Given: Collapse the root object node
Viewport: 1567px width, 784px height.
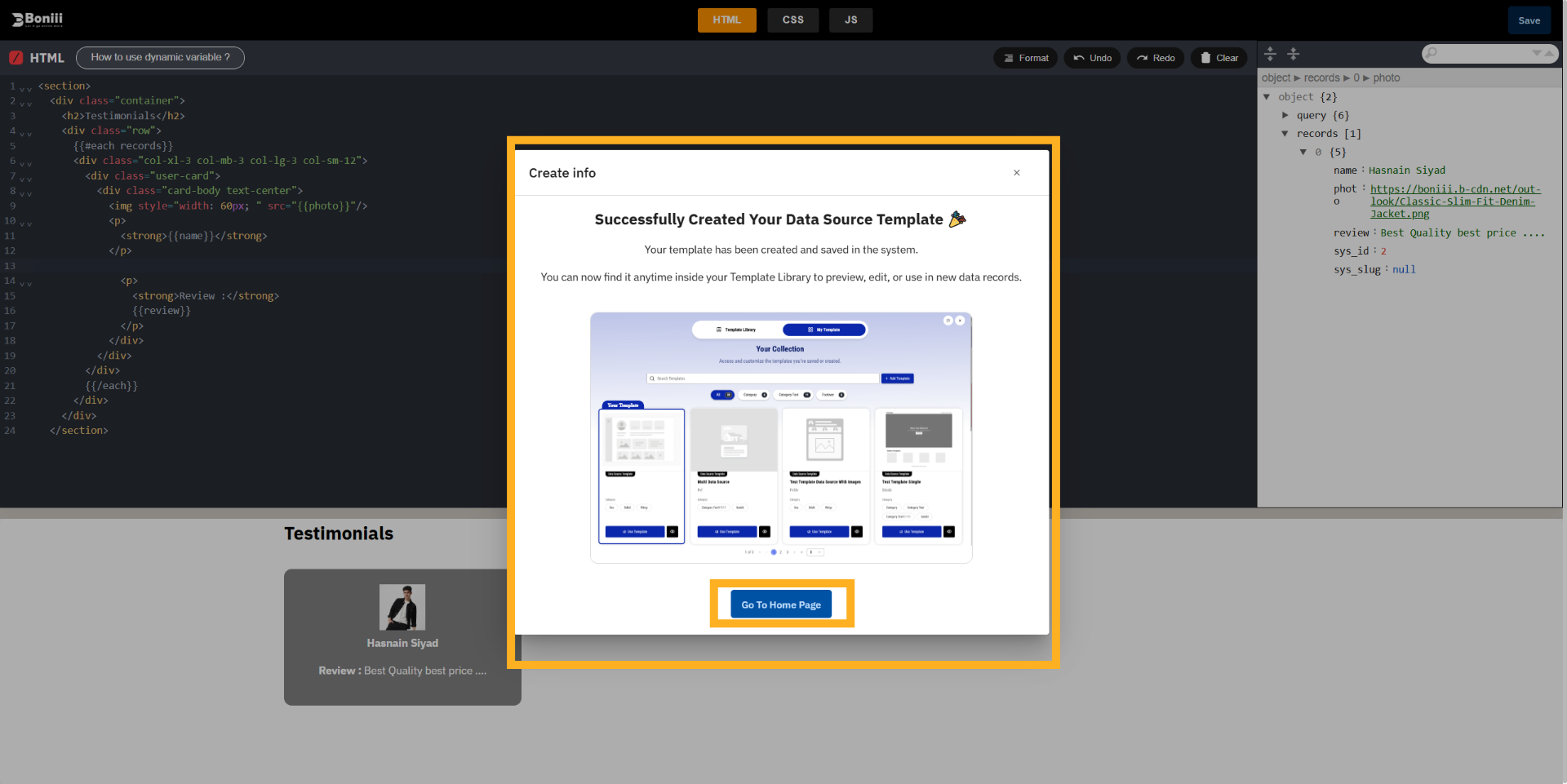Looking at the screenshot, I should coord(1267,97).
